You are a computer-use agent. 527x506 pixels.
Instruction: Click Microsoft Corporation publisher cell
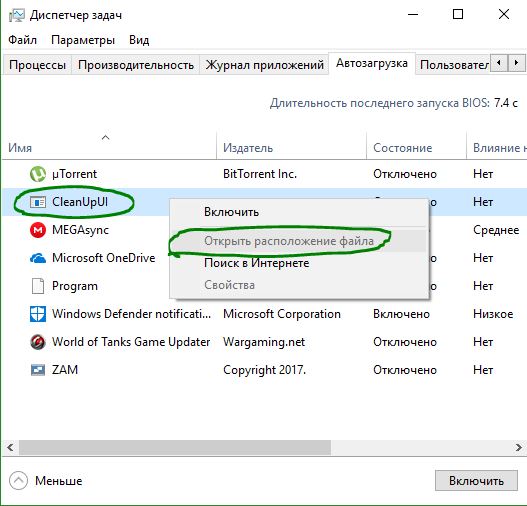pos(282,314)
